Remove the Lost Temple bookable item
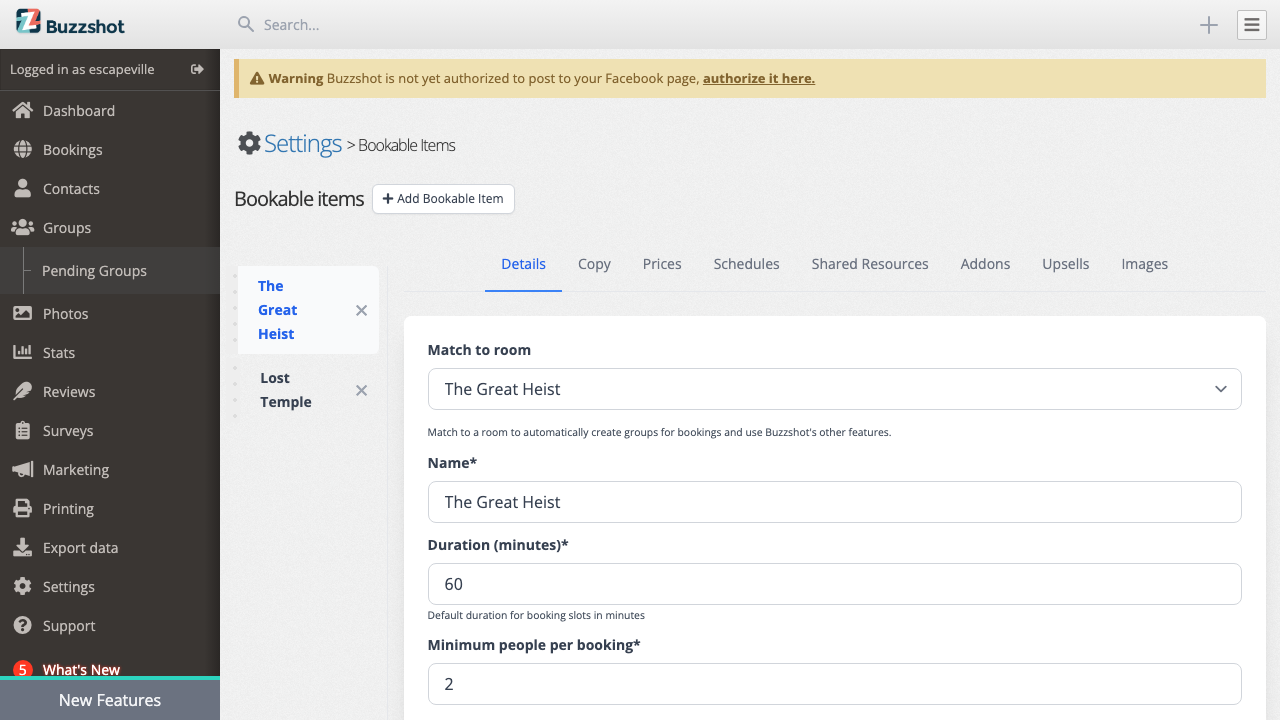The width and height of the screenshot is (1280, 720). click(361, 390)
